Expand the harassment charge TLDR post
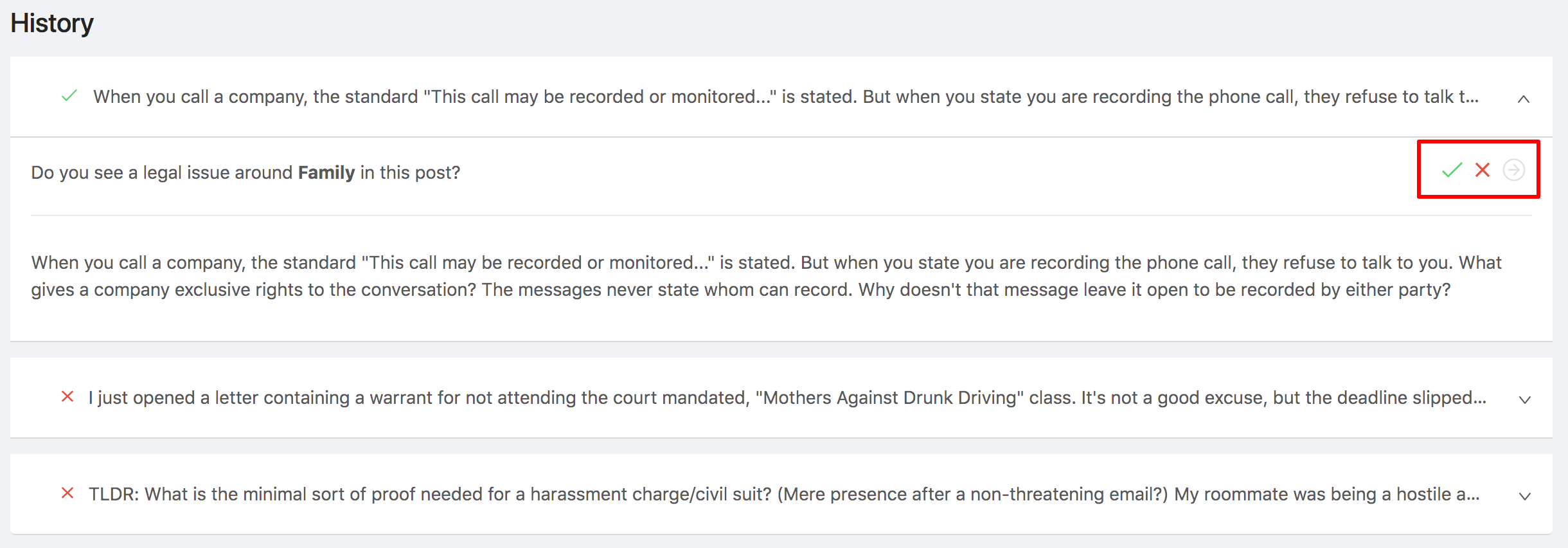 click(1524, 496)
